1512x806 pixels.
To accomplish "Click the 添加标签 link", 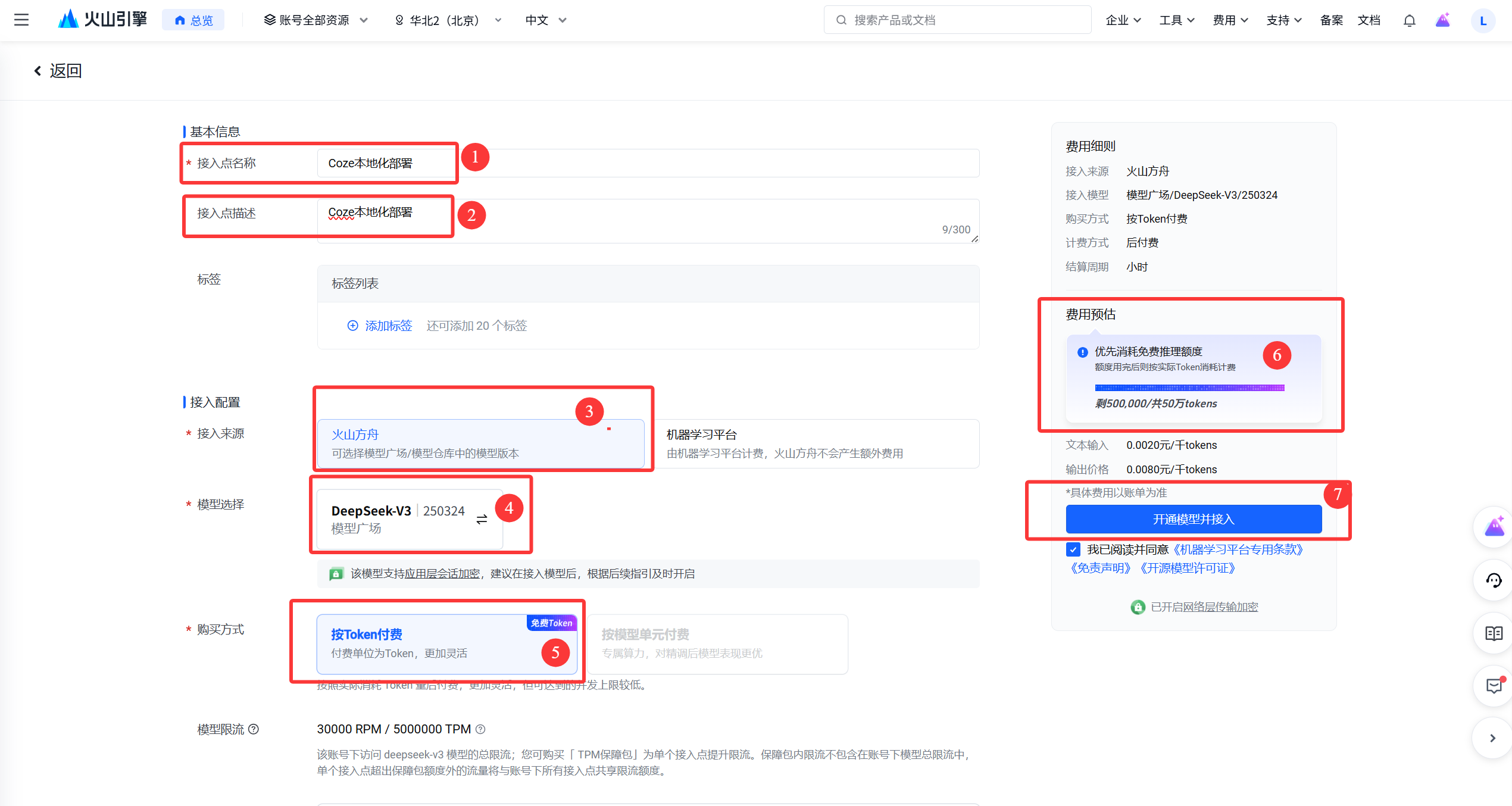I will click(388, 326).
